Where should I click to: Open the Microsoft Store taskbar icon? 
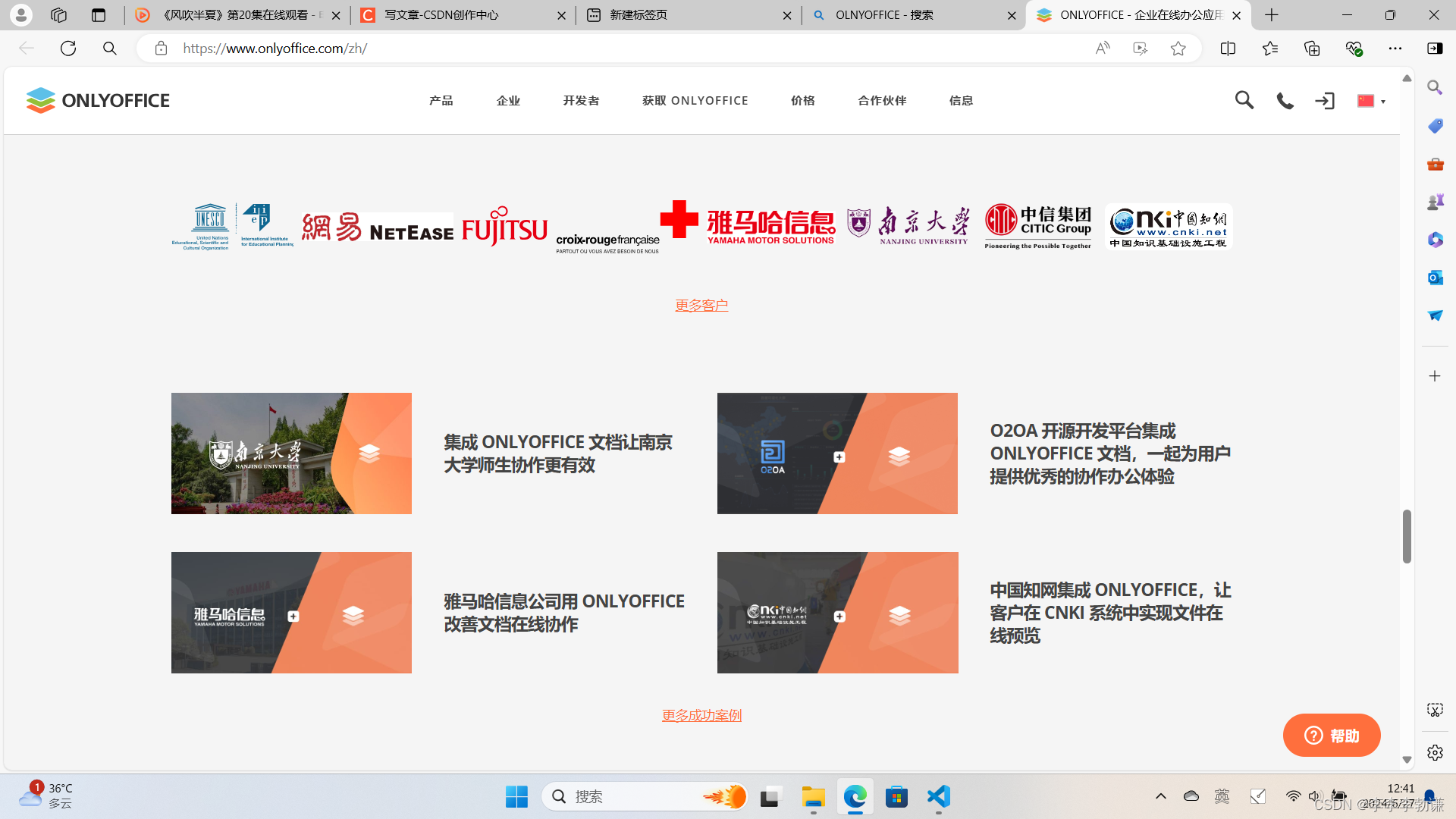point(896,796)
